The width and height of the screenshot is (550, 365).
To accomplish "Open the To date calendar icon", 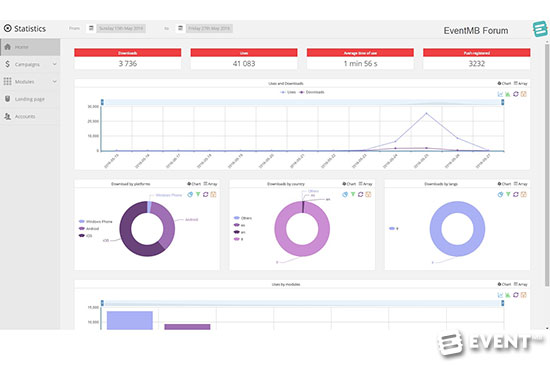I will pyautogui.click(x=180, y=28).
